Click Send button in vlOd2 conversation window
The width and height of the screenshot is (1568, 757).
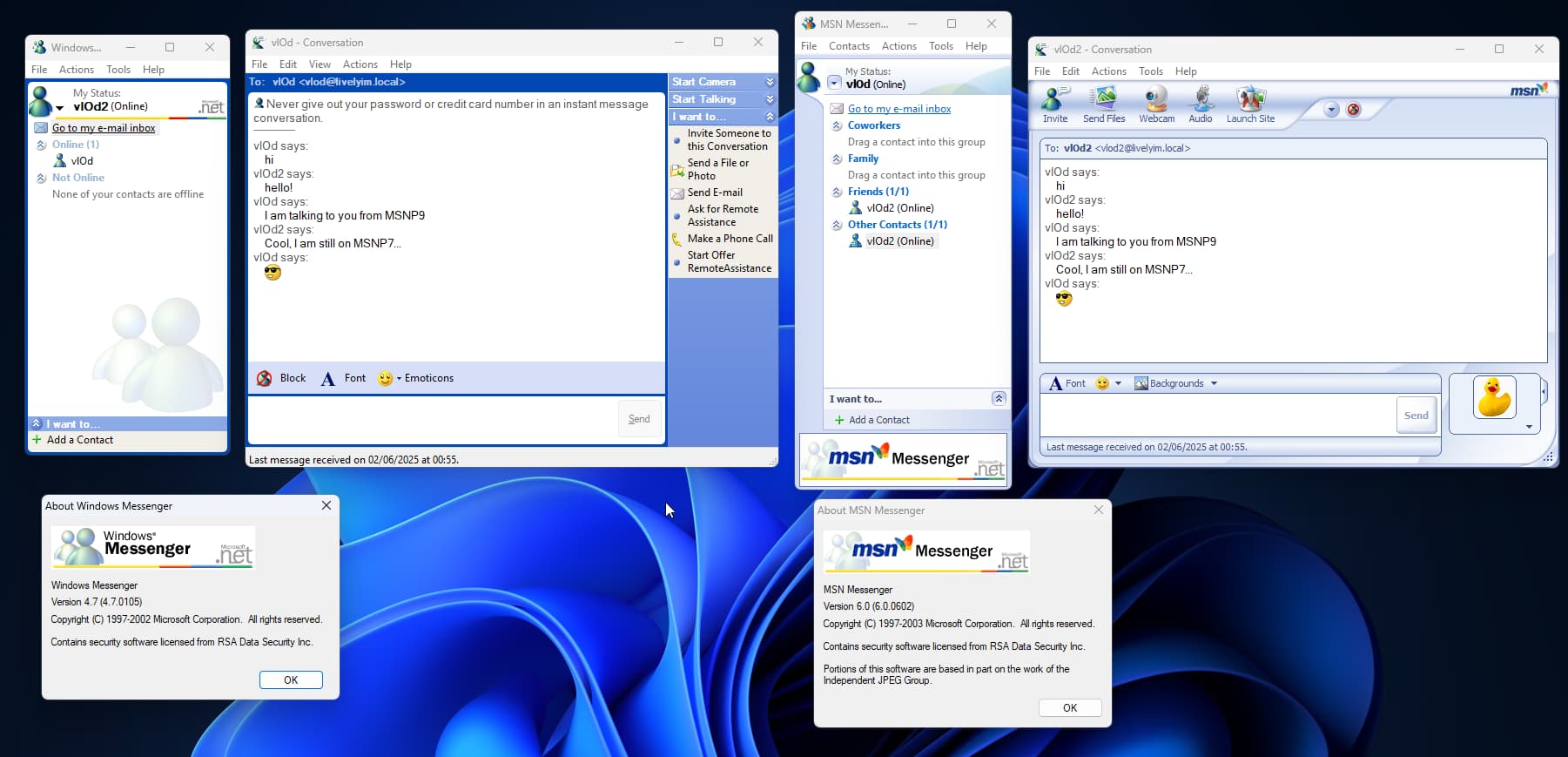1417,416
